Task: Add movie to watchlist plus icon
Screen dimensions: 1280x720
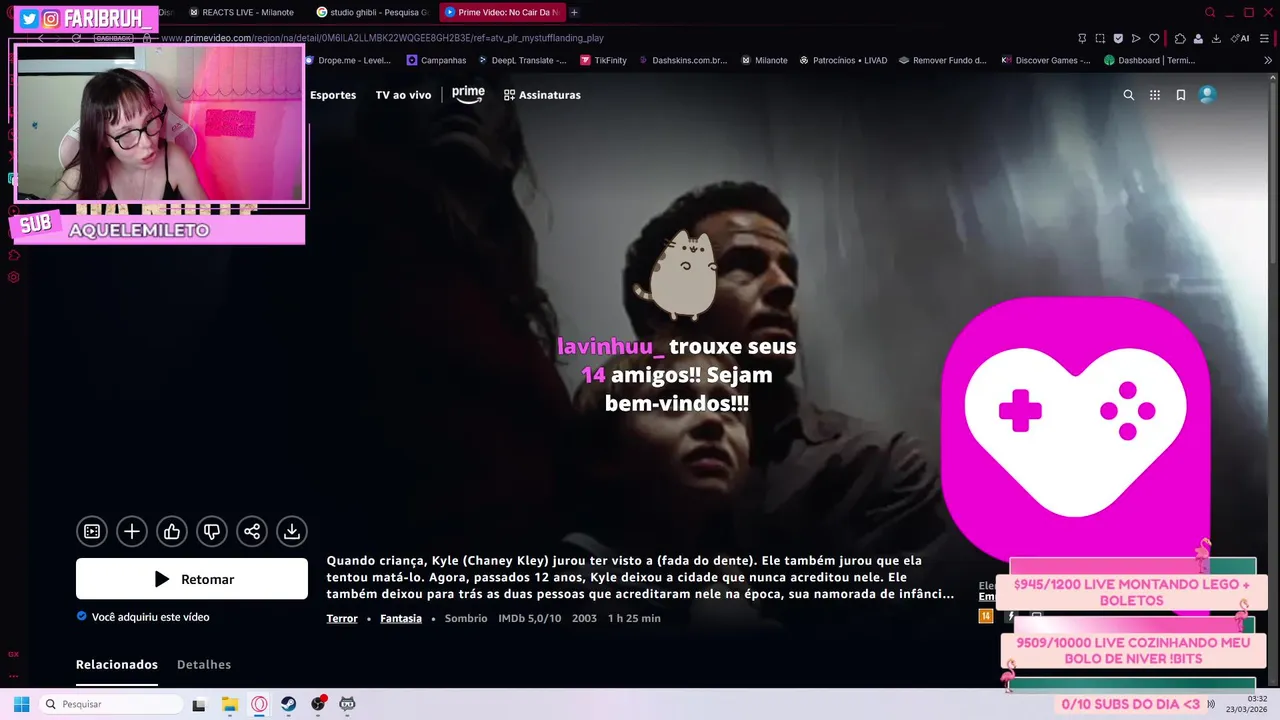Action: click(x=132, y=532)
